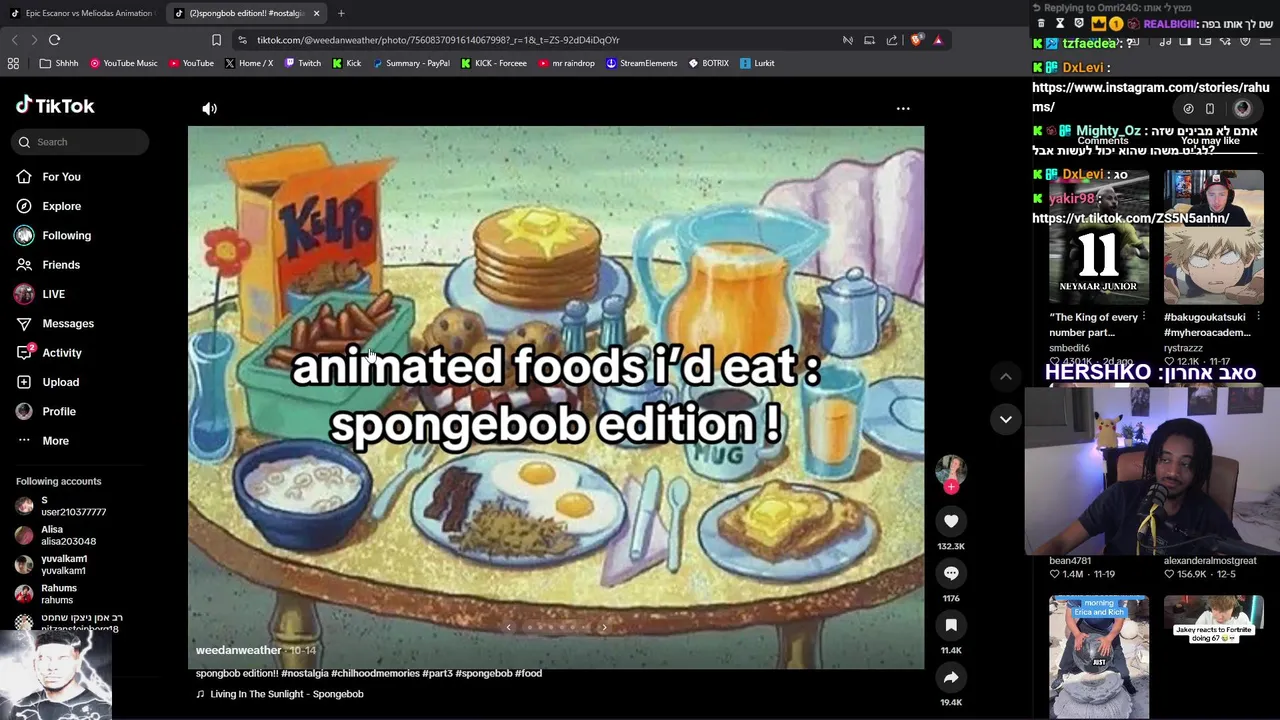Go back in browser history
This screenshot has height=720, width=1280.
tap(14, 40)
